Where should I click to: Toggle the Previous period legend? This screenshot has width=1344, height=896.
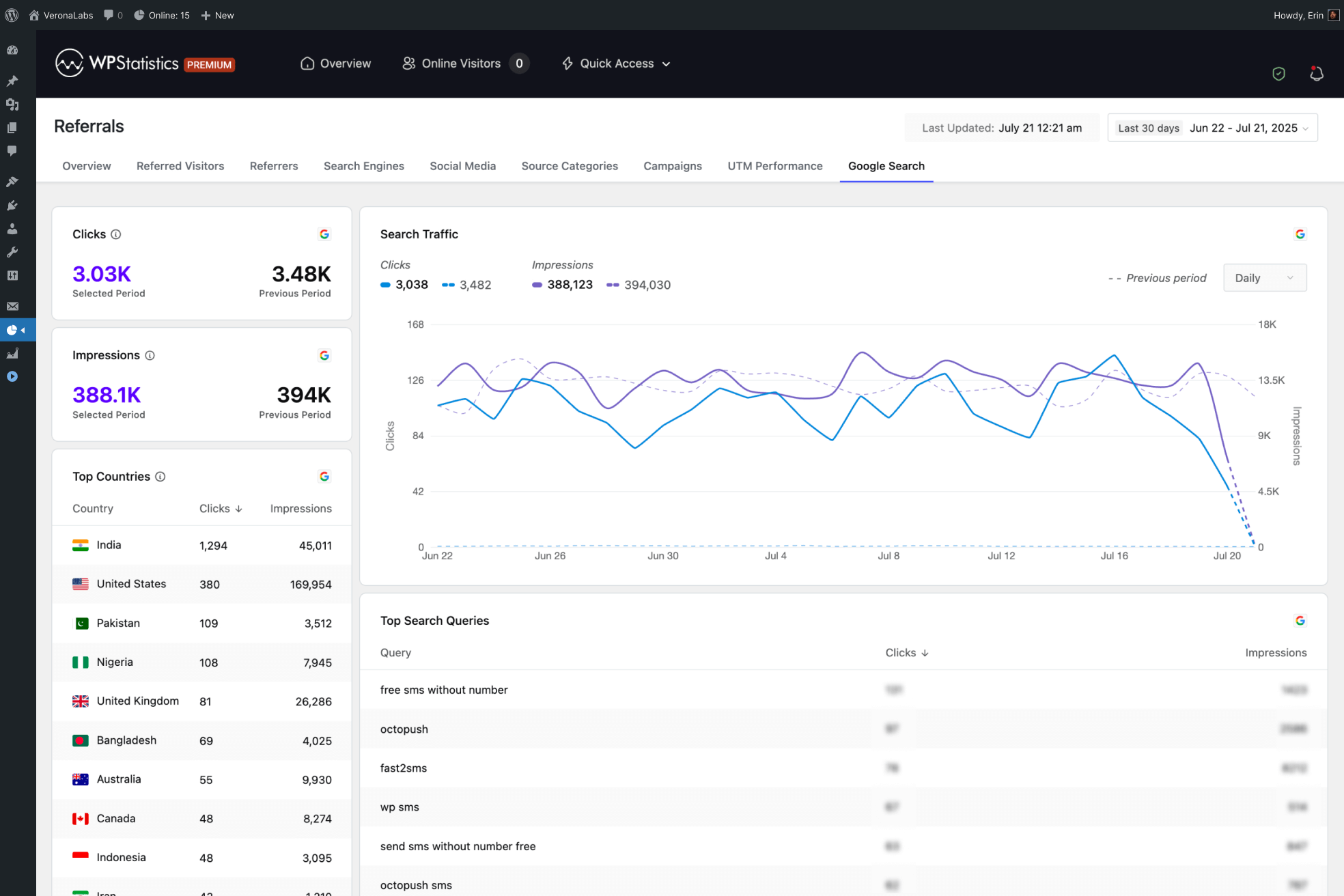(1158, 278)
